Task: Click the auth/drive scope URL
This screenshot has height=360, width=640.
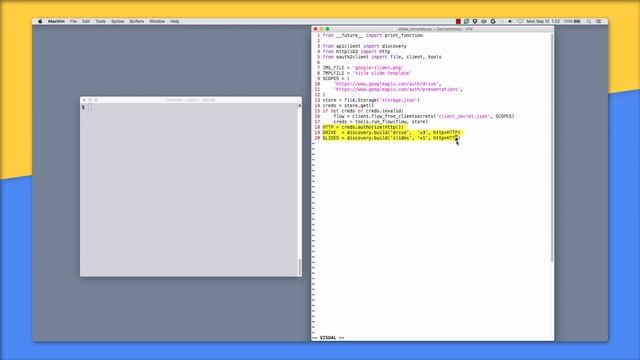Action: point(386,84)
